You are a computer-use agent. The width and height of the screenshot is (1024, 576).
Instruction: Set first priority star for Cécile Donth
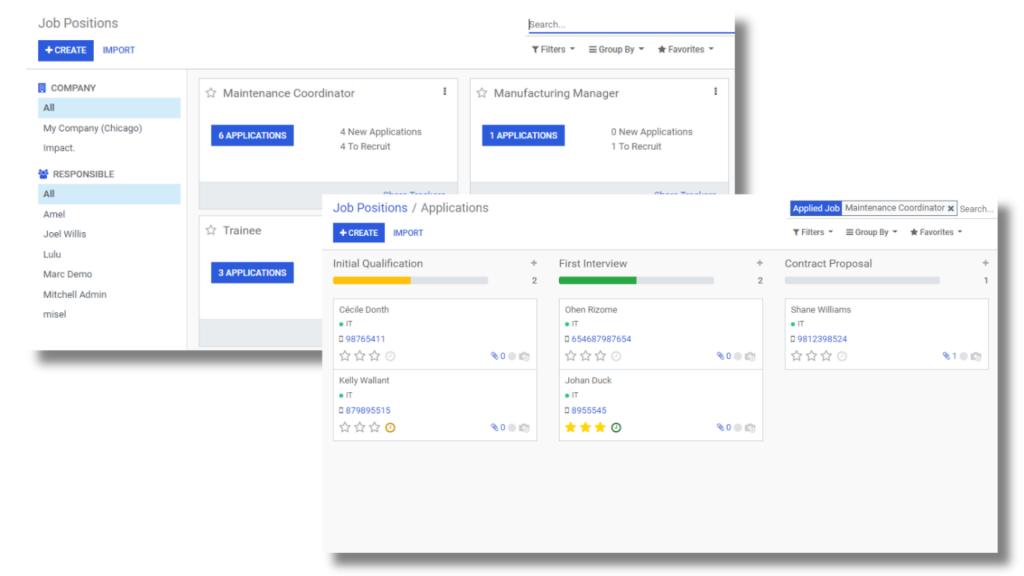tap(345, 356)
